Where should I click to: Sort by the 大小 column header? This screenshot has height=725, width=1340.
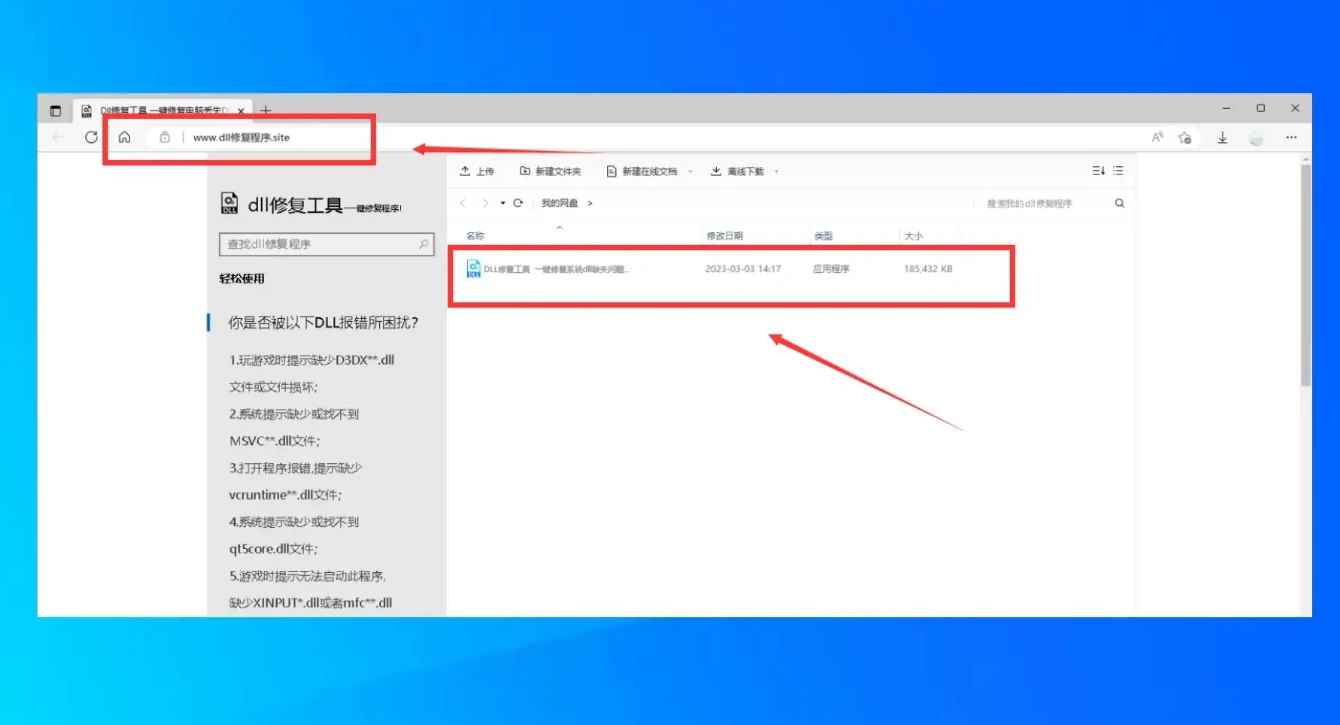tap(913, 236)
